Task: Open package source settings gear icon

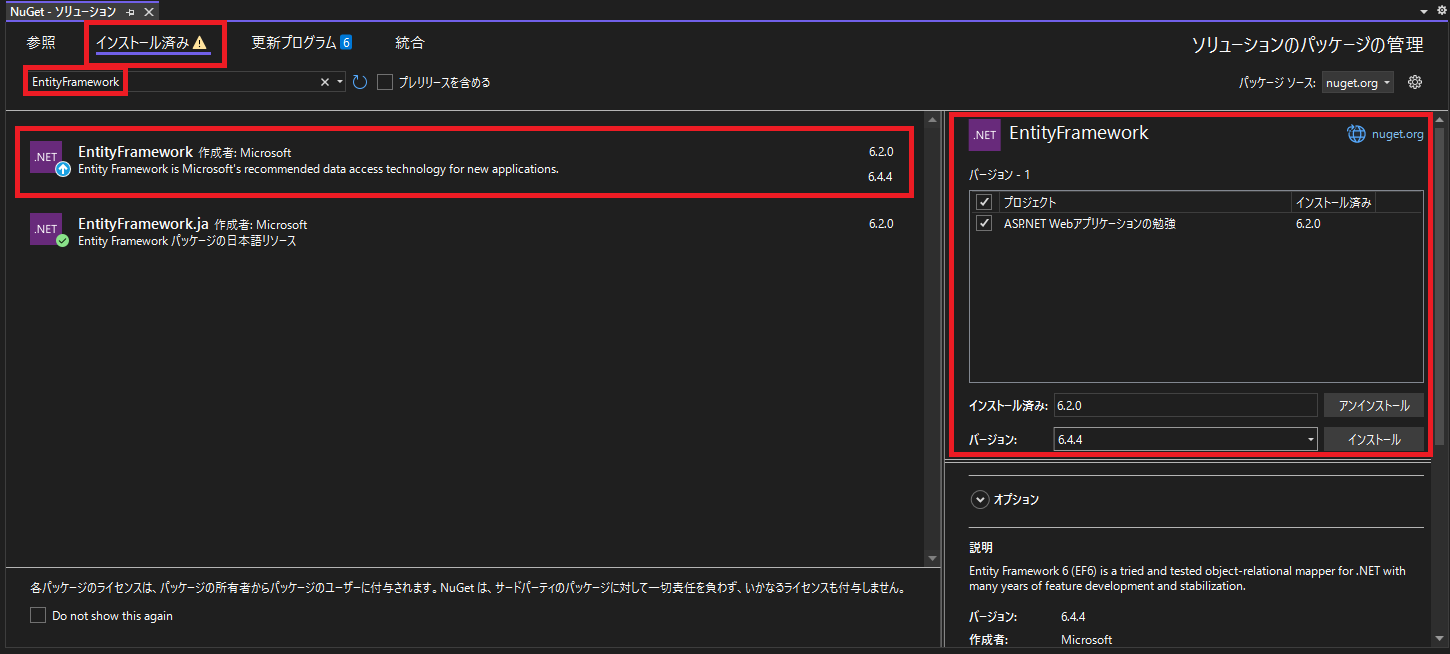Action: click(1415, 82)
